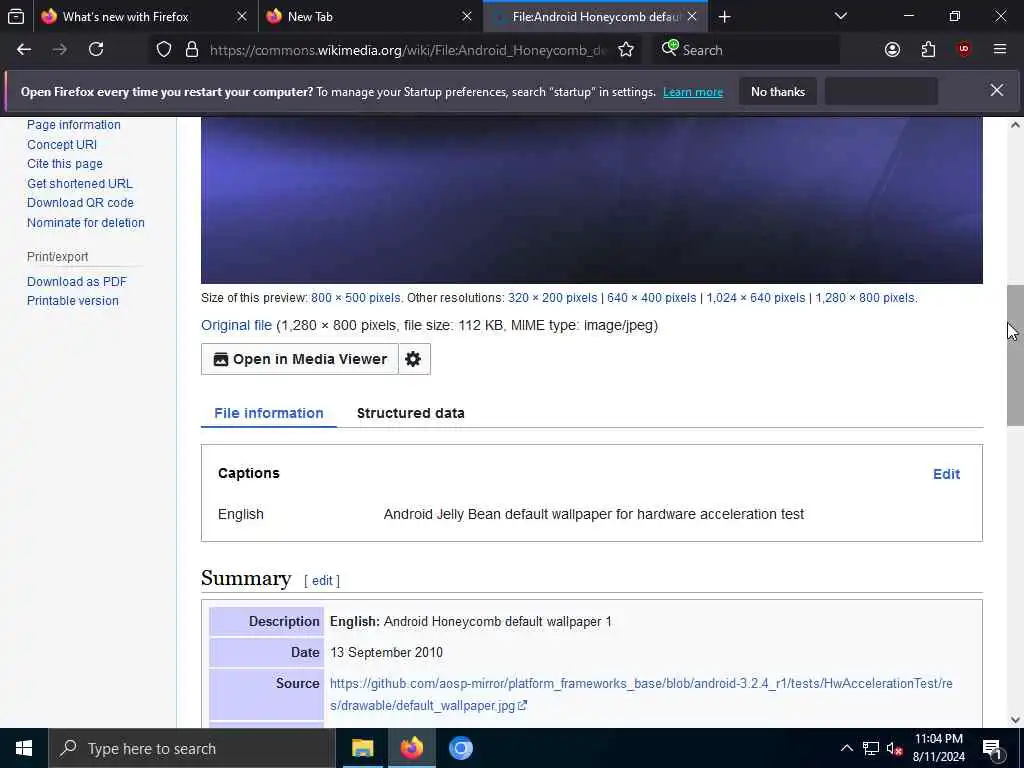
Task: Close the File:Android Honeycomb tab
Action: click(x=692, y=16)
